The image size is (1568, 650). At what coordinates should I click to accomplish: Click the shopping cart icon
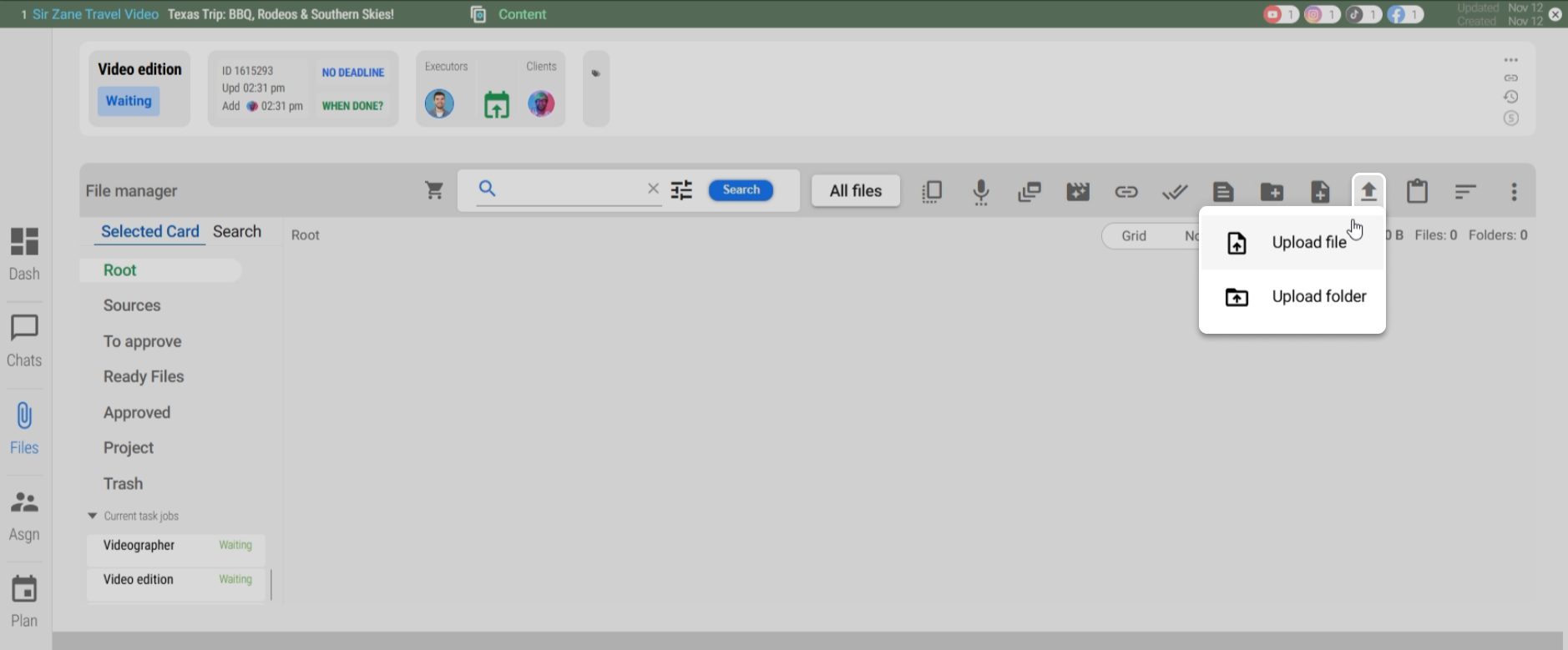tap(434, 190)
